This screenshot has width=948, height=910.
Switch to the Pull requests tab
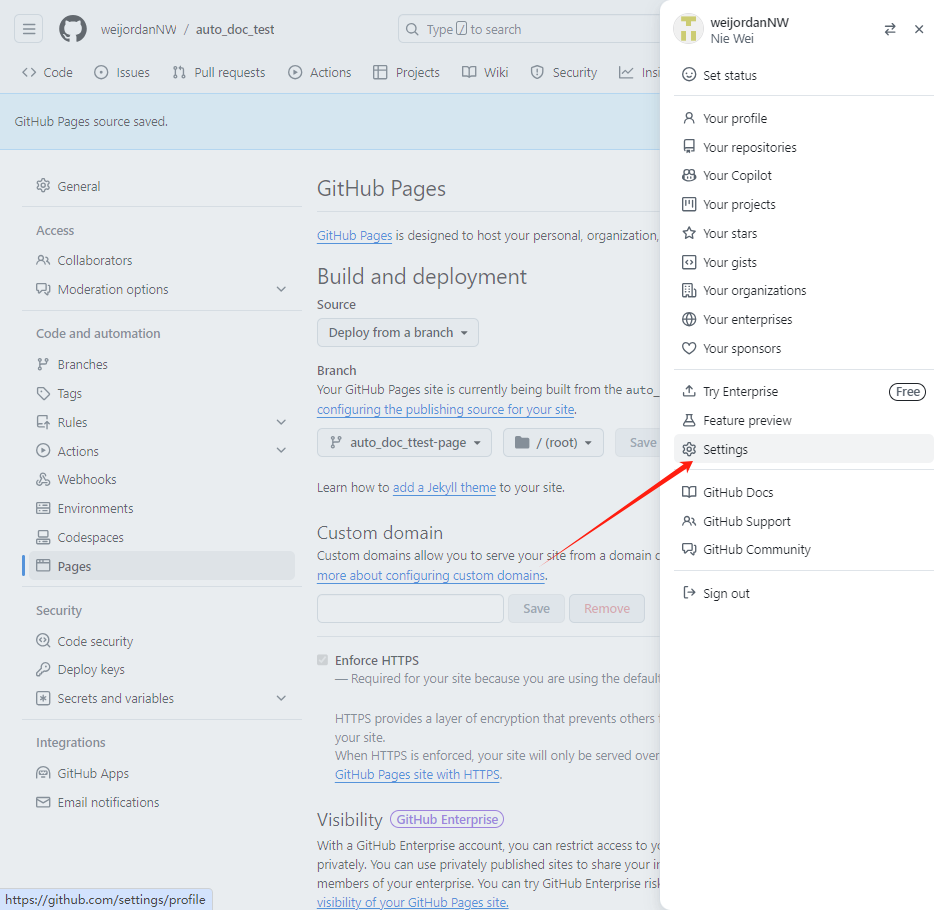pyautogui.click(x=219, y=73)
